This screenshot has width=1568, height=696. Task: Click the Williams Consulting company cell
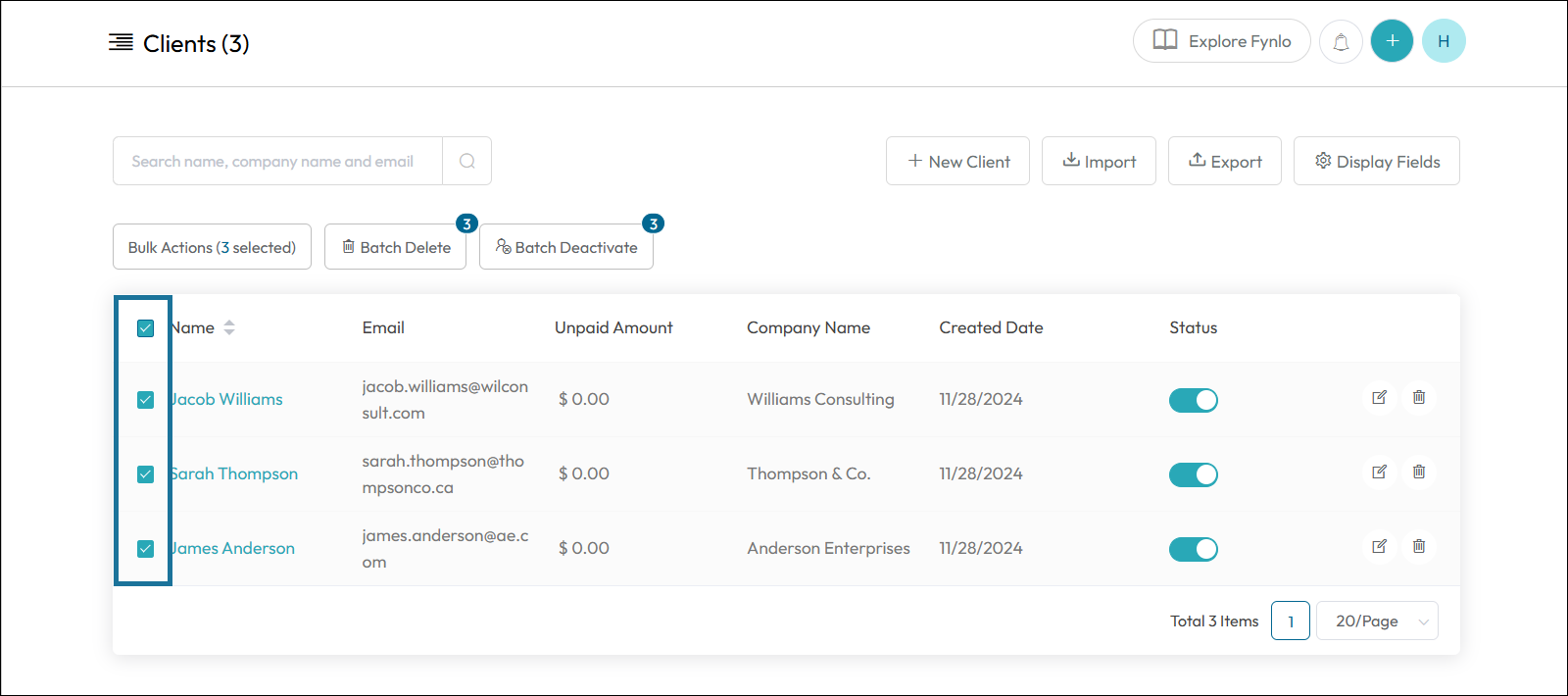click(x=820, y=399)
